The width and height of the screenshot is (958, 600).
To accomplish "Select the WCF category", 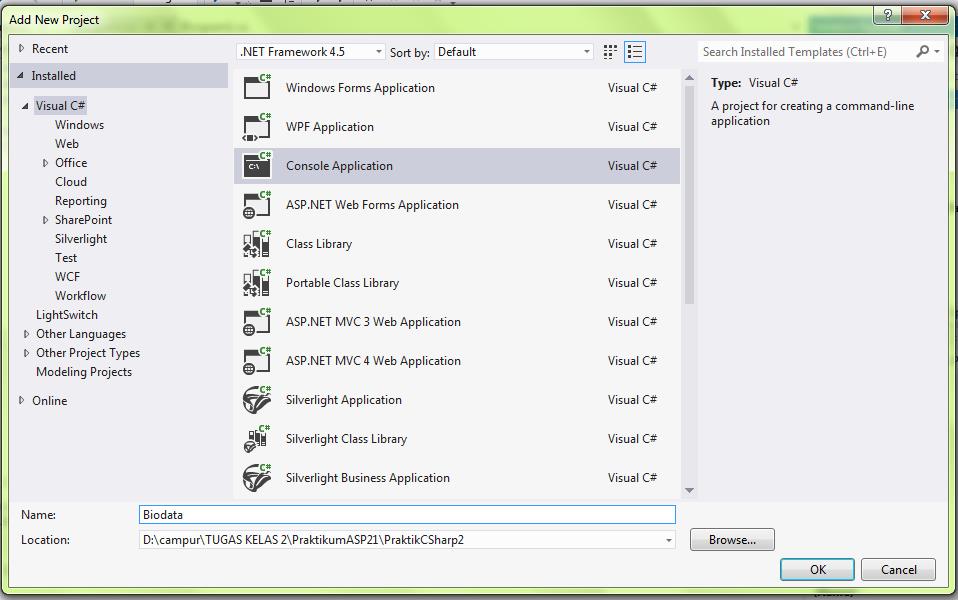I will tap(67, 277).
